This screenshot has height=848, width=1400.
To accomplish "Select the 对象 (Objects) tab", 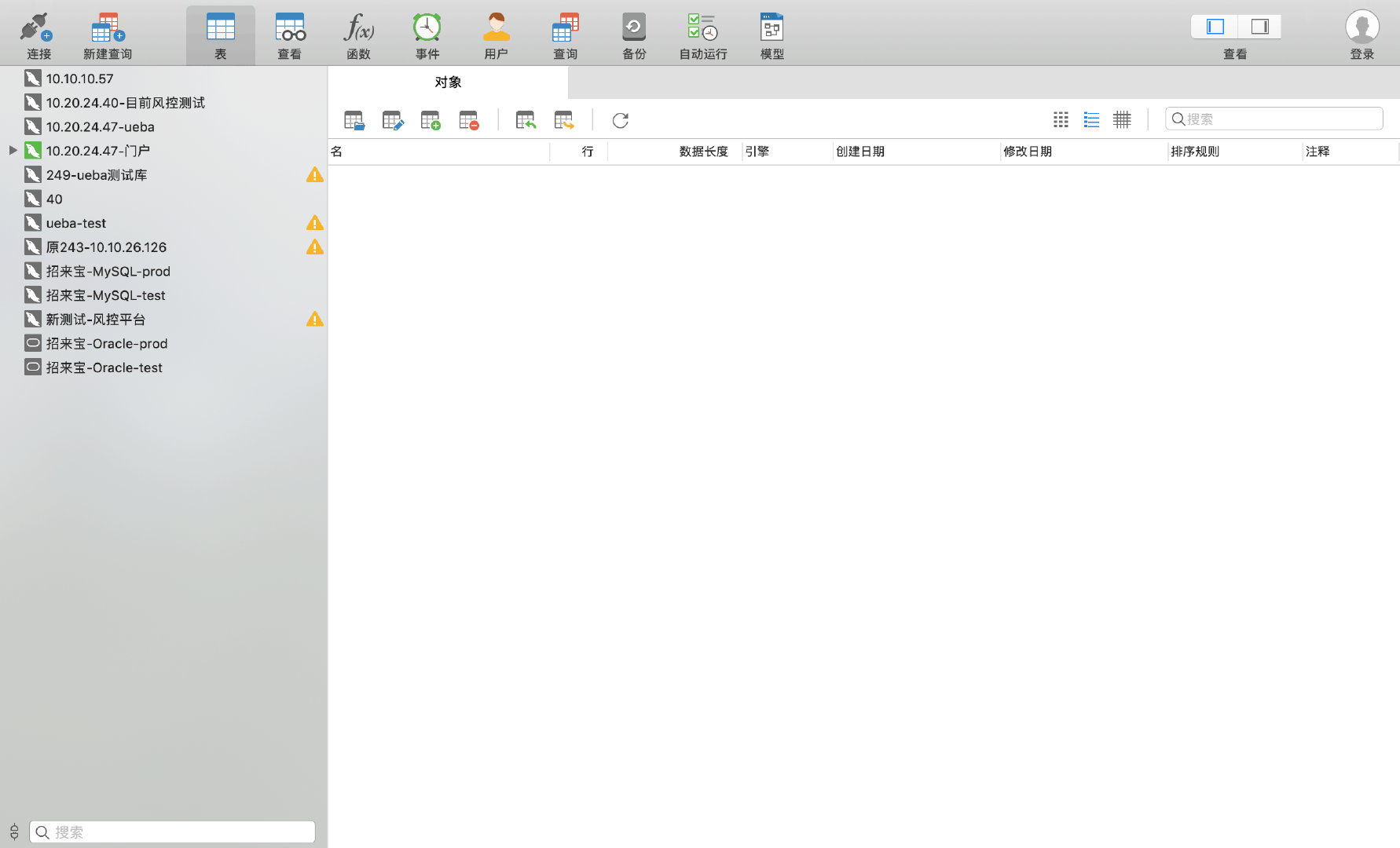I will tap(448, 82).
